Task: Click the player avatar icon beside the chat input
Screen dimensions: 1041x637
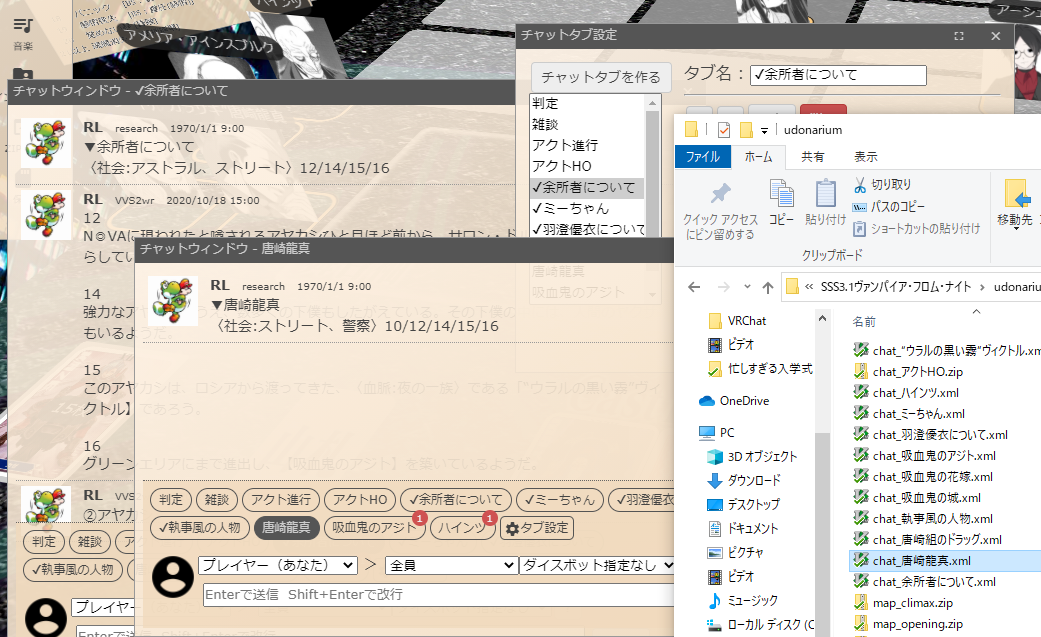Action: coord(173,577)
